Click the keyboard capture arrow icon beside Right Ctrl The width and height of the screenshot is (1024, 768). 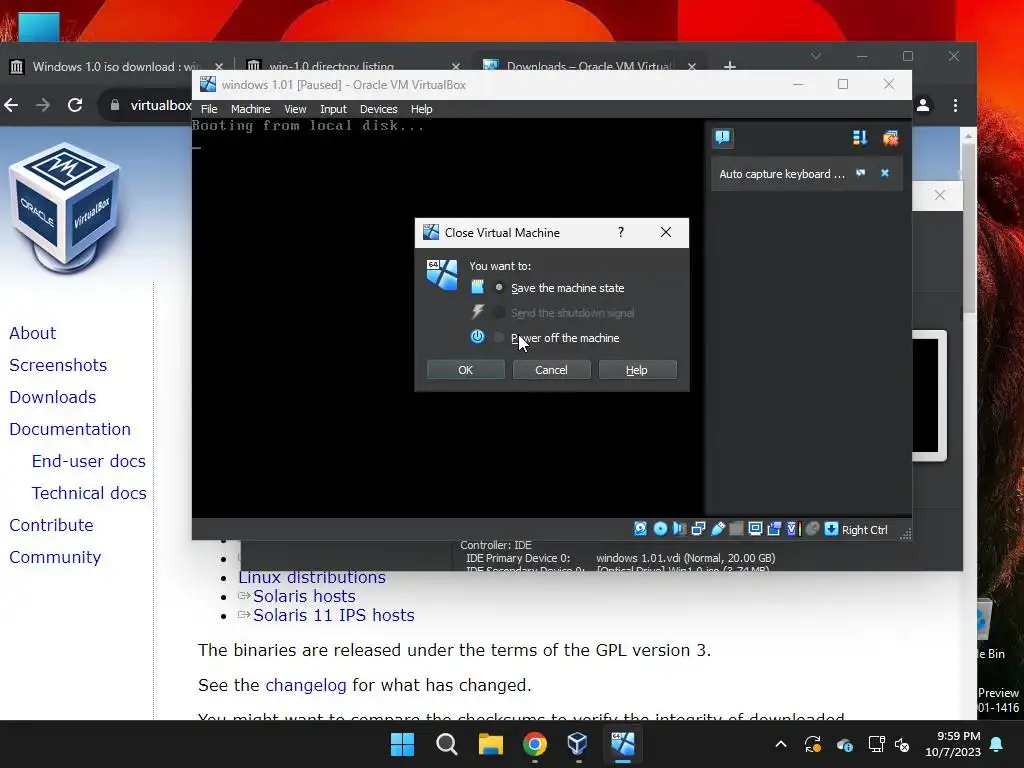[831, 529]
